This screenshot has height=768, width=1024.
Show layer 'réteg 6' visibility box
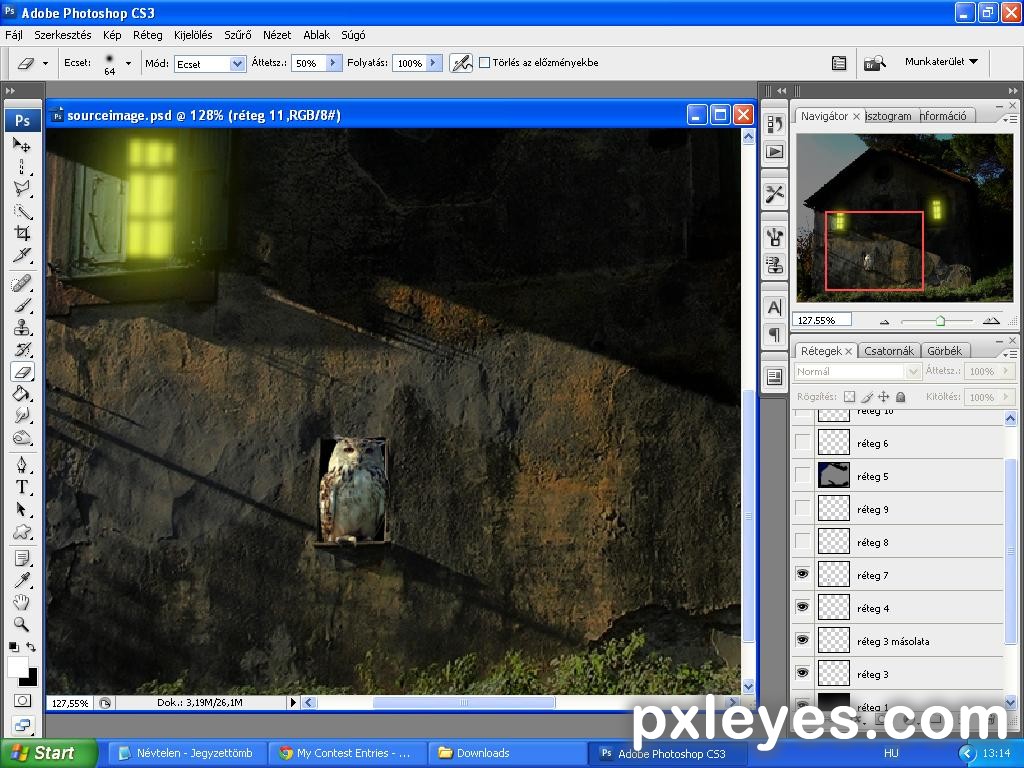point(803,442)
